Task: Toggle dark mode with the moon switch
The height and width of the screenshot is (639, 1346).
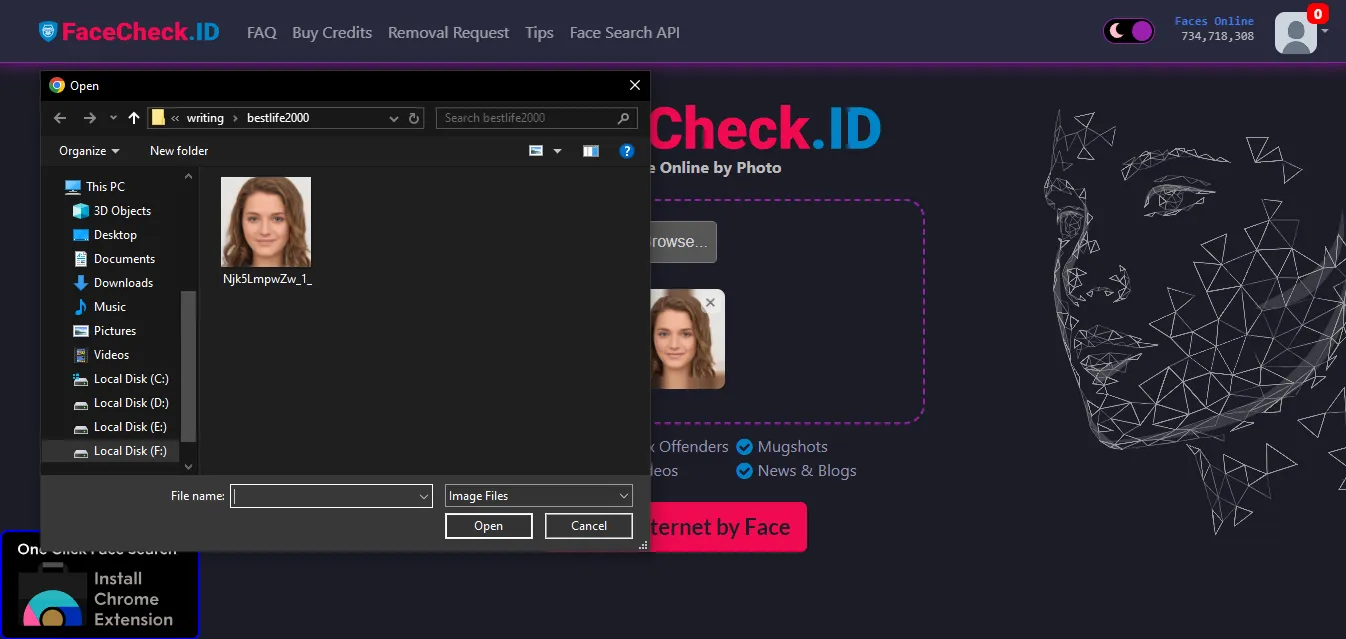Action: (1128, 30)
